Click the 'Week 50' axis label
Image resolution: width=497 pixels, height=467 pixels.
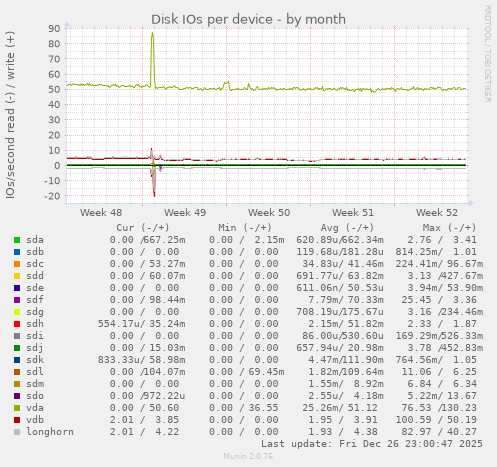coord(269,213)
